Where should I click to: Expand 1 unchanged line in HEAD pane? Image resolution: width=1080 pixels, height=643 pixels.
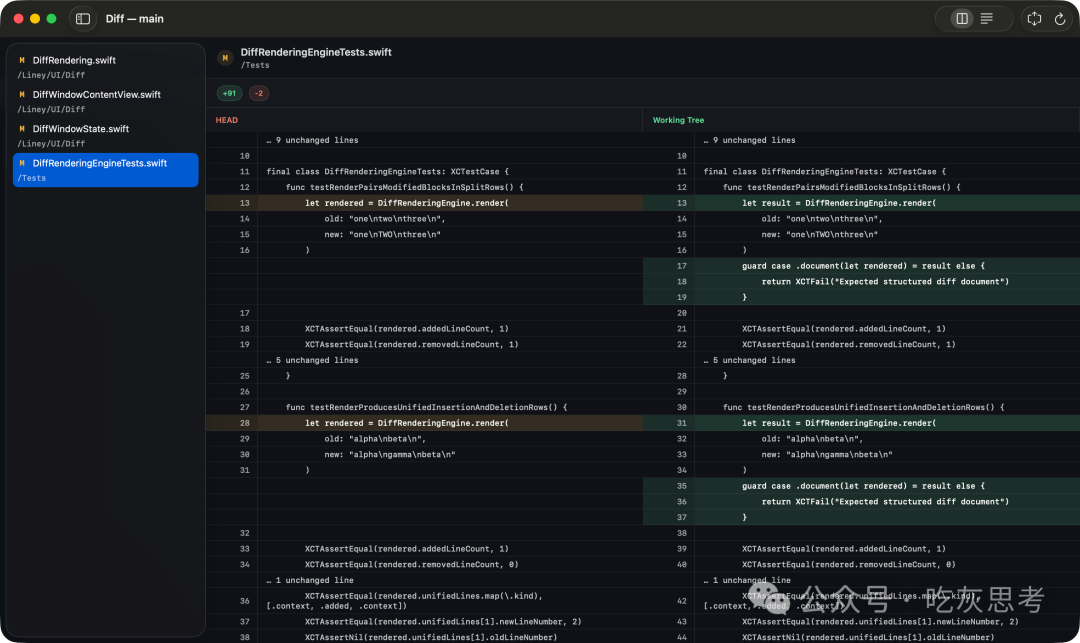pyautogui.click(x=309, y=580)
